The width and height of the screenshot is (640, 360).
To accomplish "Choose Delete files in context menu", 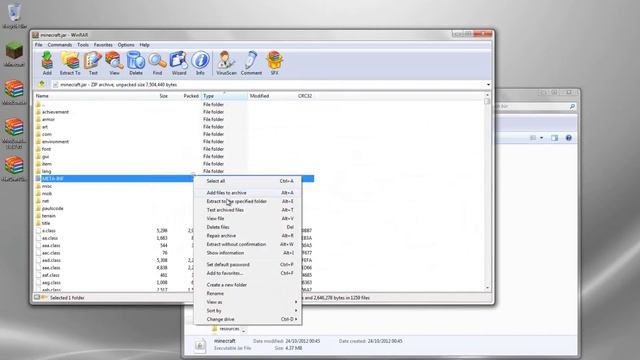I will (248, 227).
